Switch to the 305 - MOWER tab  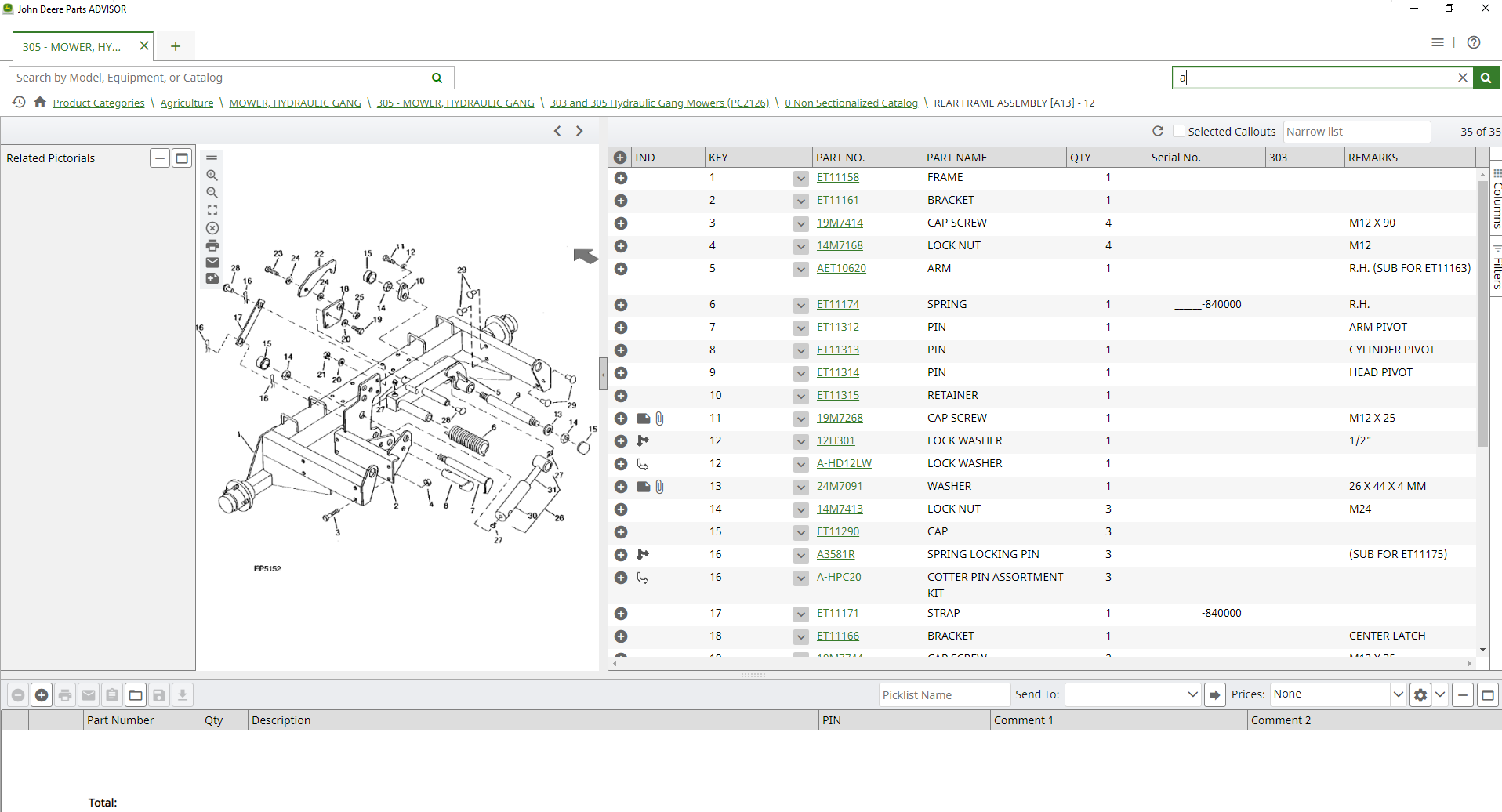(72, 47)
